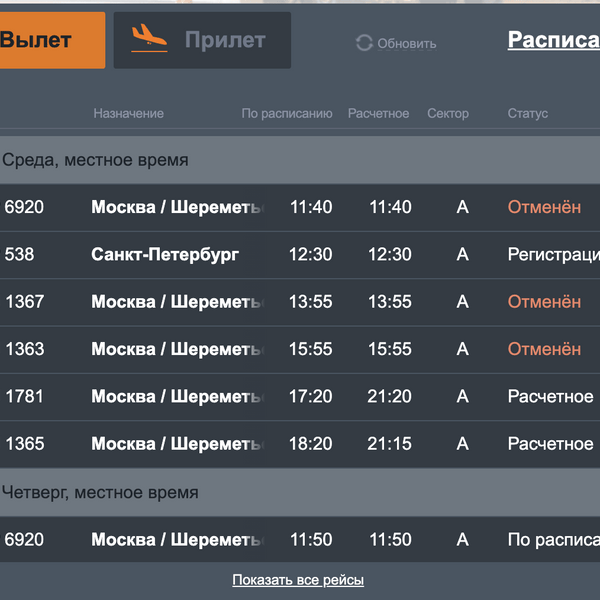The height and width of the screenshot is (600, 600).
Task: Open the Расписание schedule link
Action: (553, 40)
